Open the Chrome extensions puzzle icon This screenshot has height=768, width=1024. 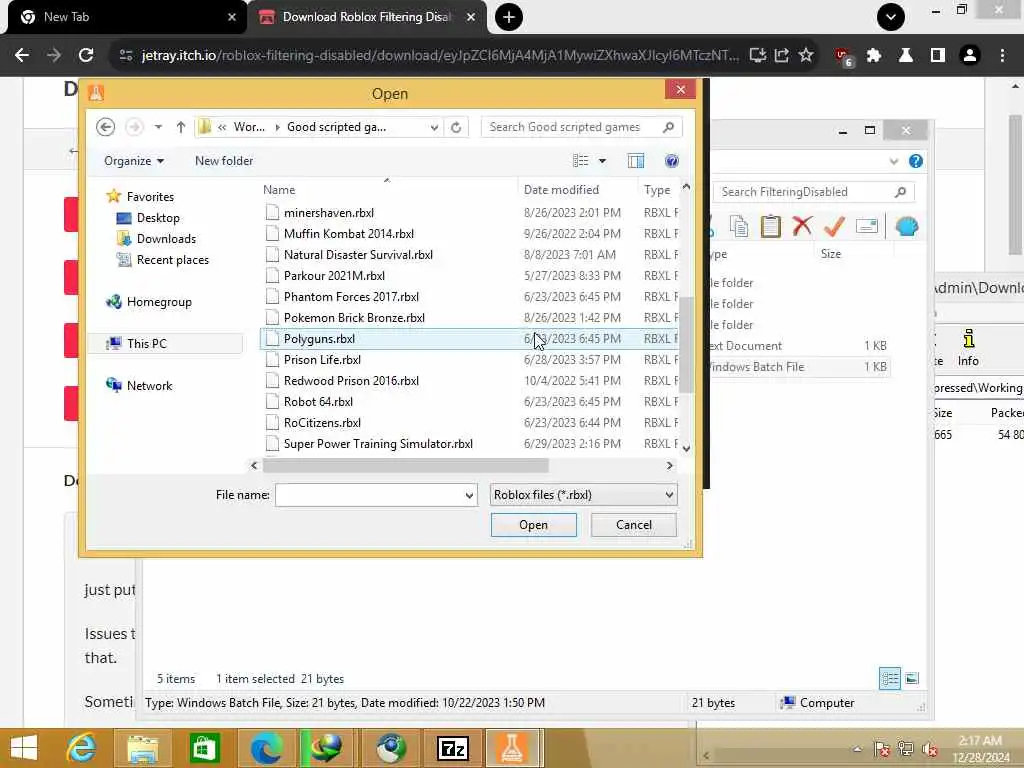874,56
